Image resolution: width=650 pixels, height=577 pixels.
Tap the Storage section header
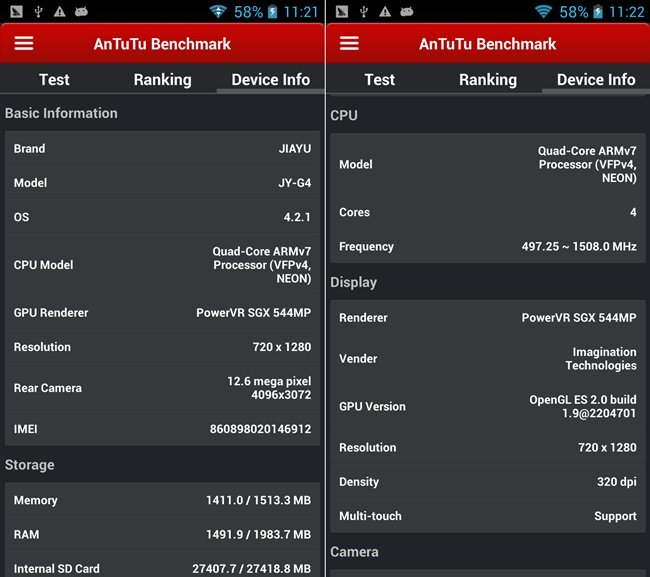point(29,465)
